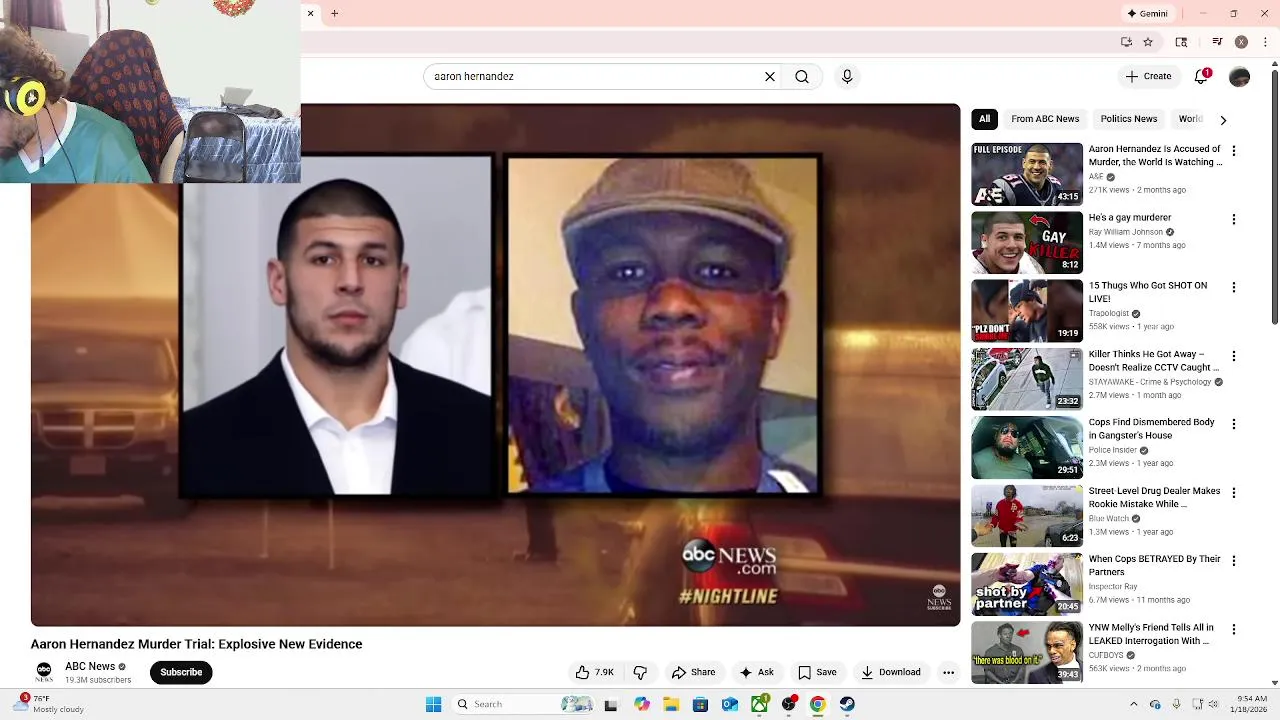The height and width of the screenshot is (720, 1280).
Task: Open the YouTube account avatar menu
Action: coord(1239,76)
